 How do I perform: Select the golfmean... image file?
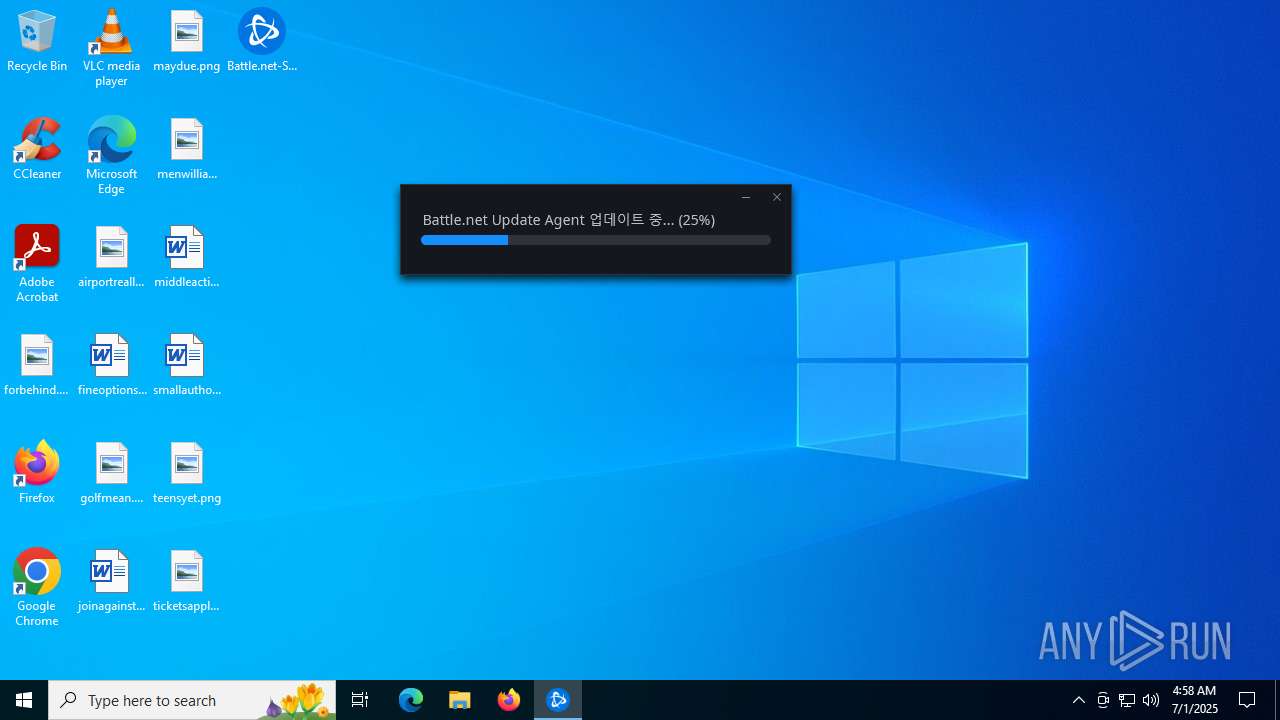click(x=111, y=473)
